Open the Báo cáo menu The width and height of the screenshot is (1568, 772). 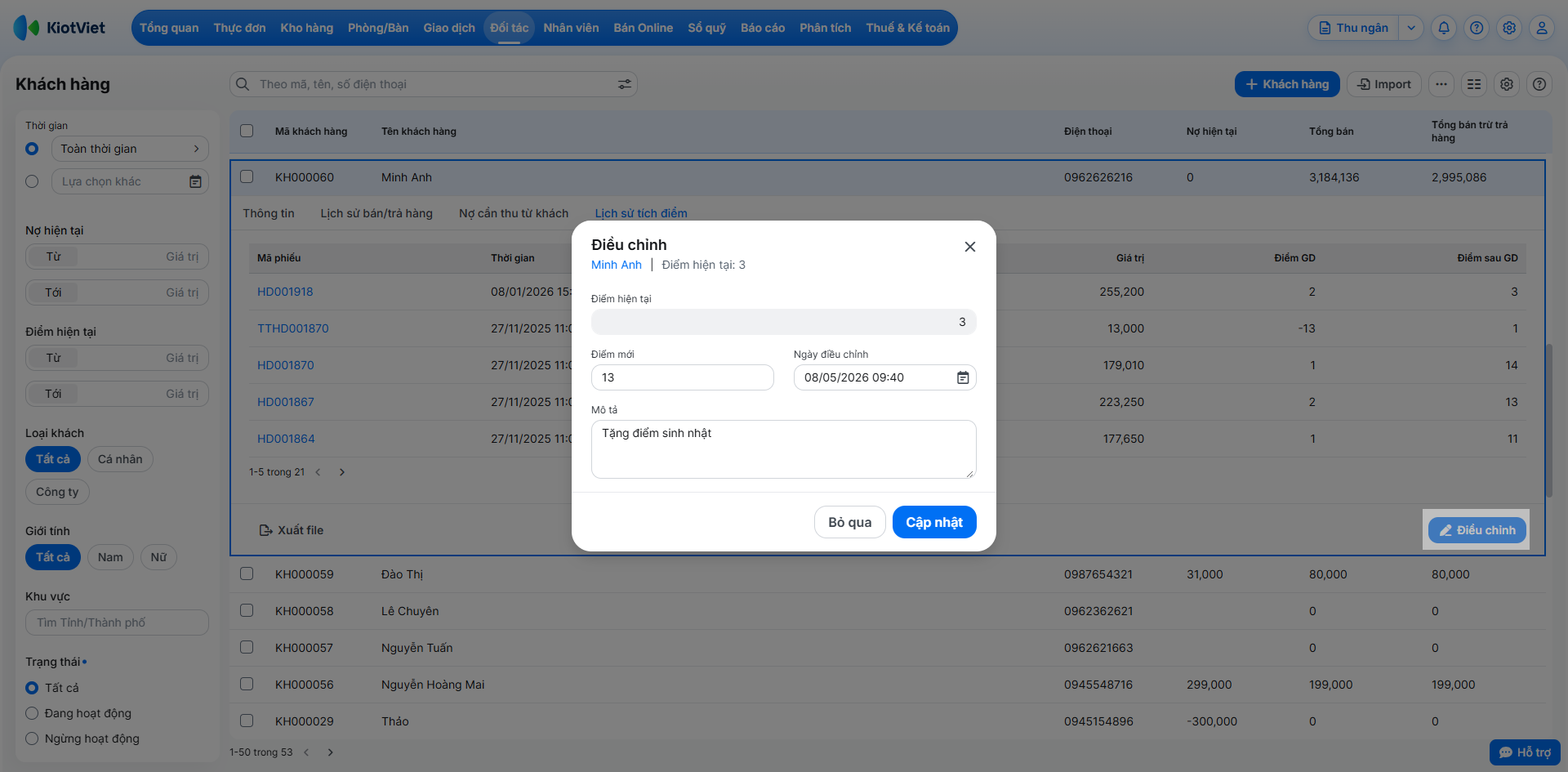pyautogui.click(x=763, y=28)
